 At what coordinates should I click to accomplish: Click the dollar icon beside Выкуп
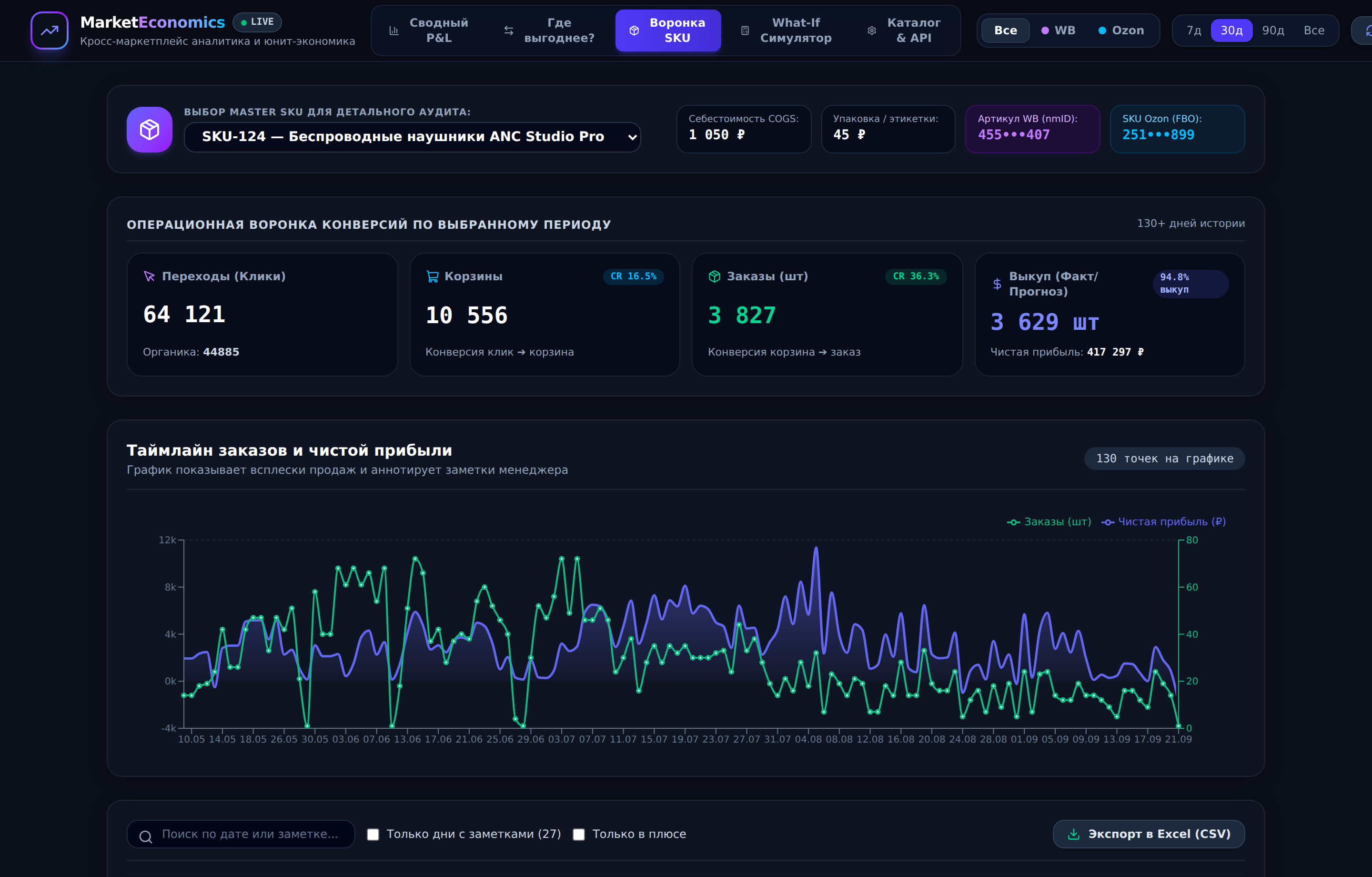[x=997, y=284]
